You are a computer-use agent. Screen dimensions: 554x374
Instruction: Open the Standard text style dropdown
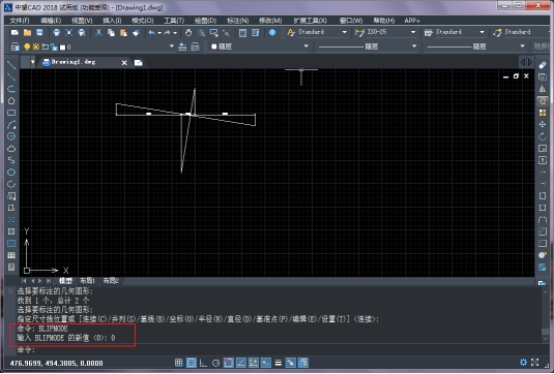344,32
